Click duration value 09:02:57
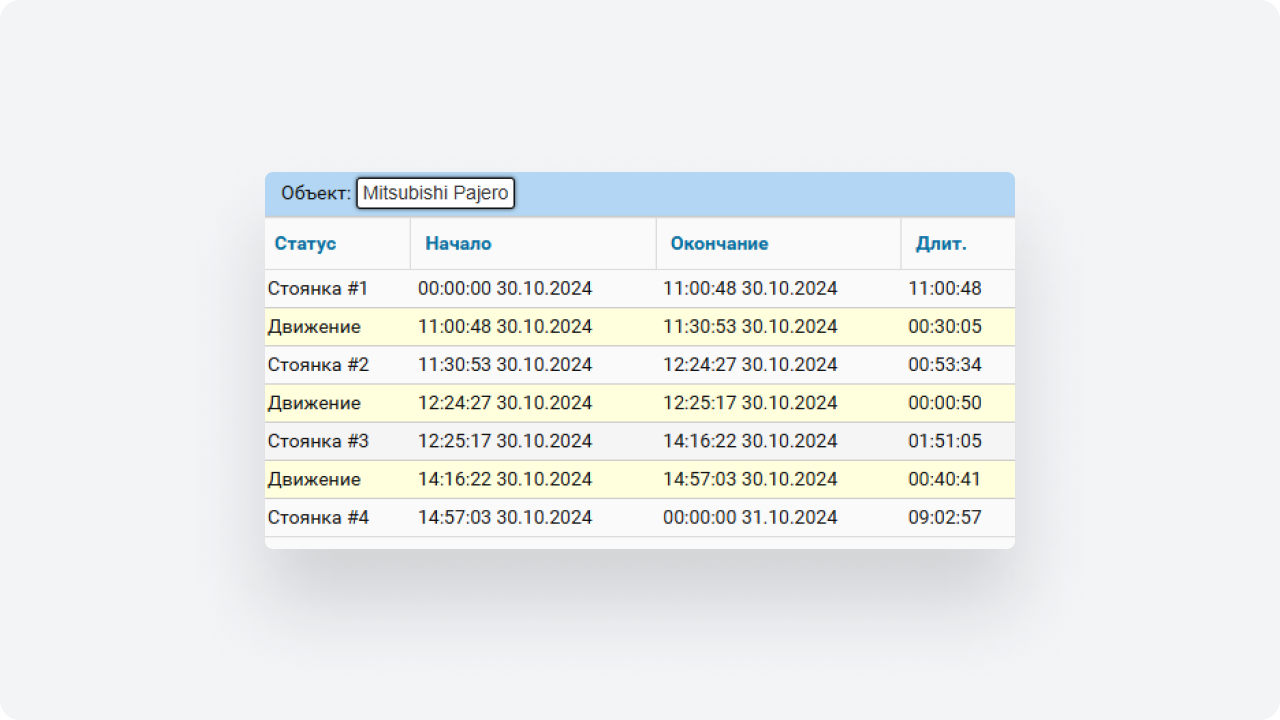 [x=945, y=518]
